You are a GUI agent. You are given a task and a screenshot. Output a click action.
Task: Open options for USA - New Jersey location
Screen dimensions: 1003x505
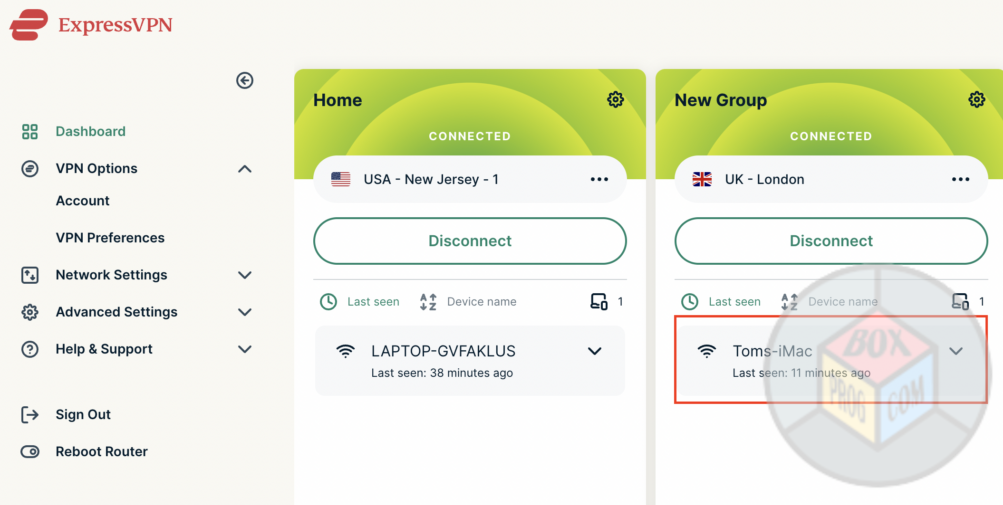coord(599,180)
